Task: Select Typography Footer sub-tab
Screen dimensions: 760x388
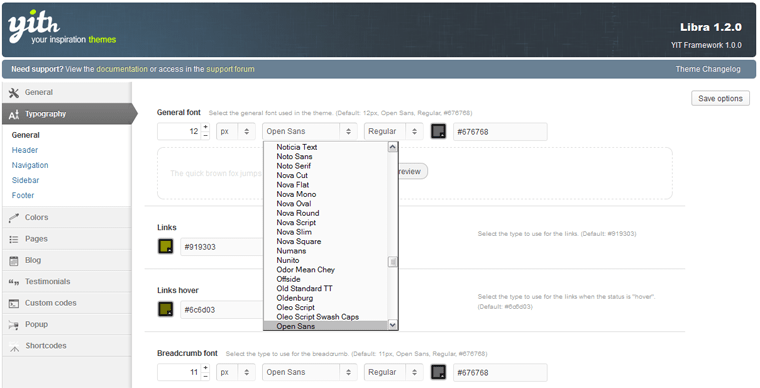Action: pyautogui.click(x=23, y=195)
